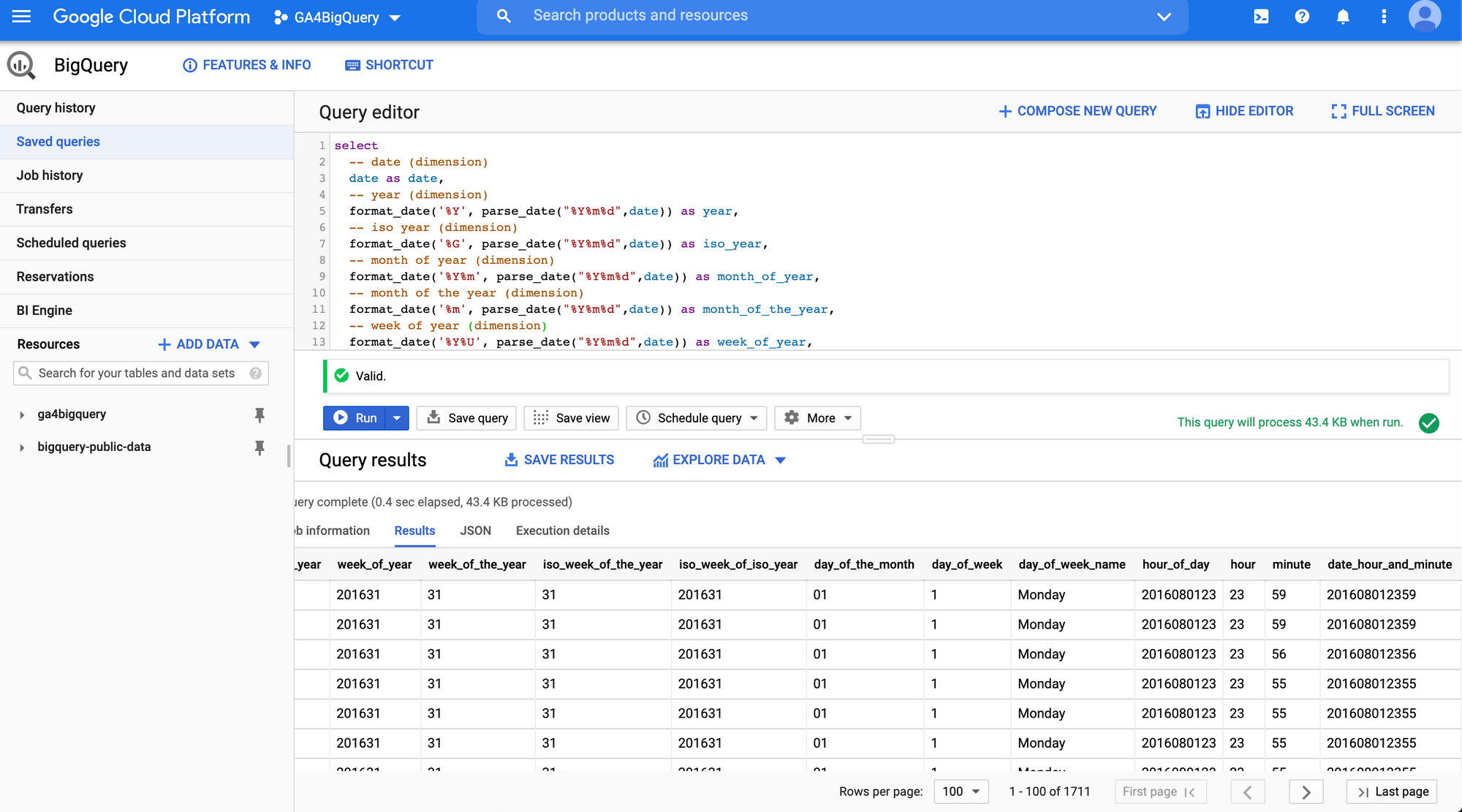Click the help icon in resource search box
Viewport: 1462px width, 812px height.
(x=256, y=373)
